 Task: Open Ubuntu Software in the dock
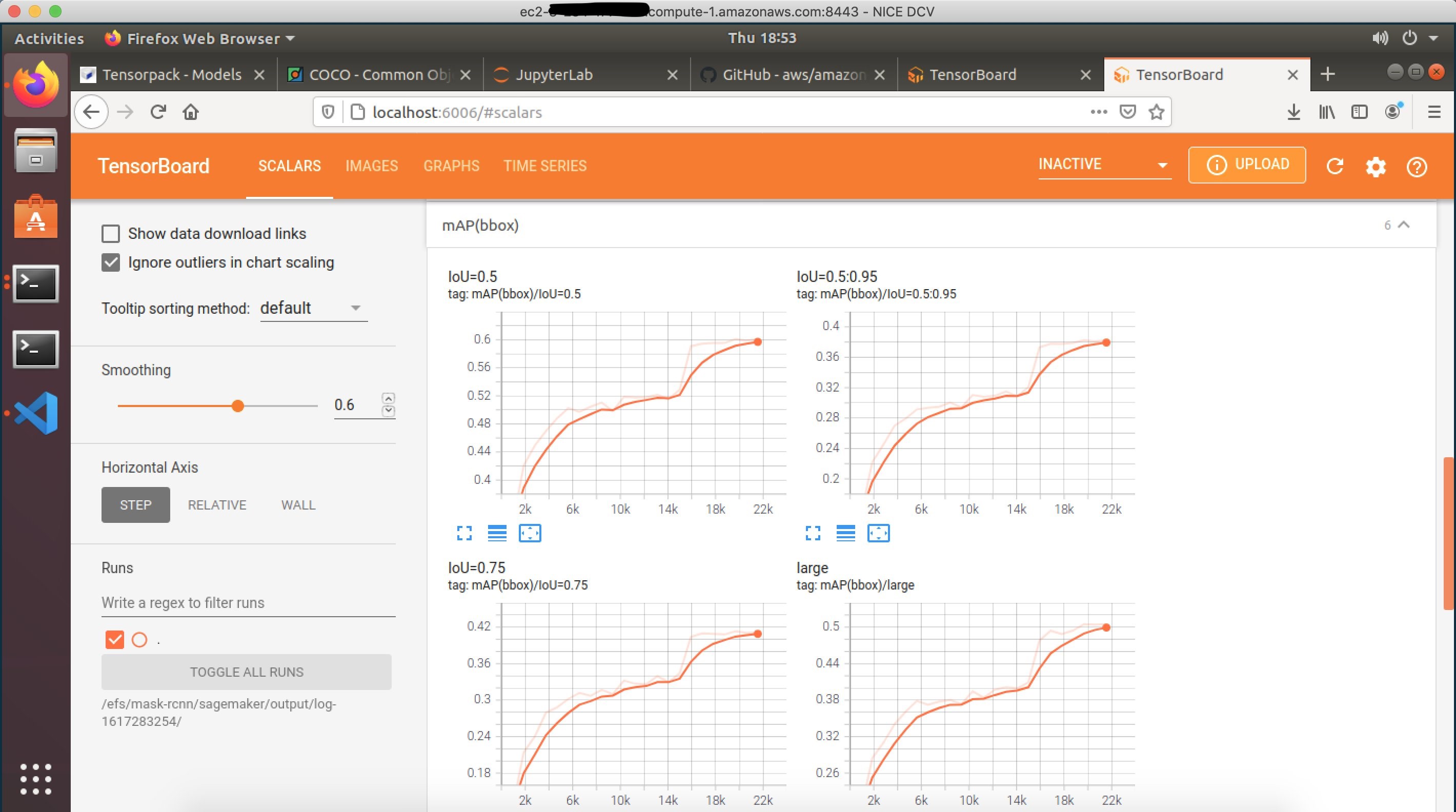click(x=35, y=216)
